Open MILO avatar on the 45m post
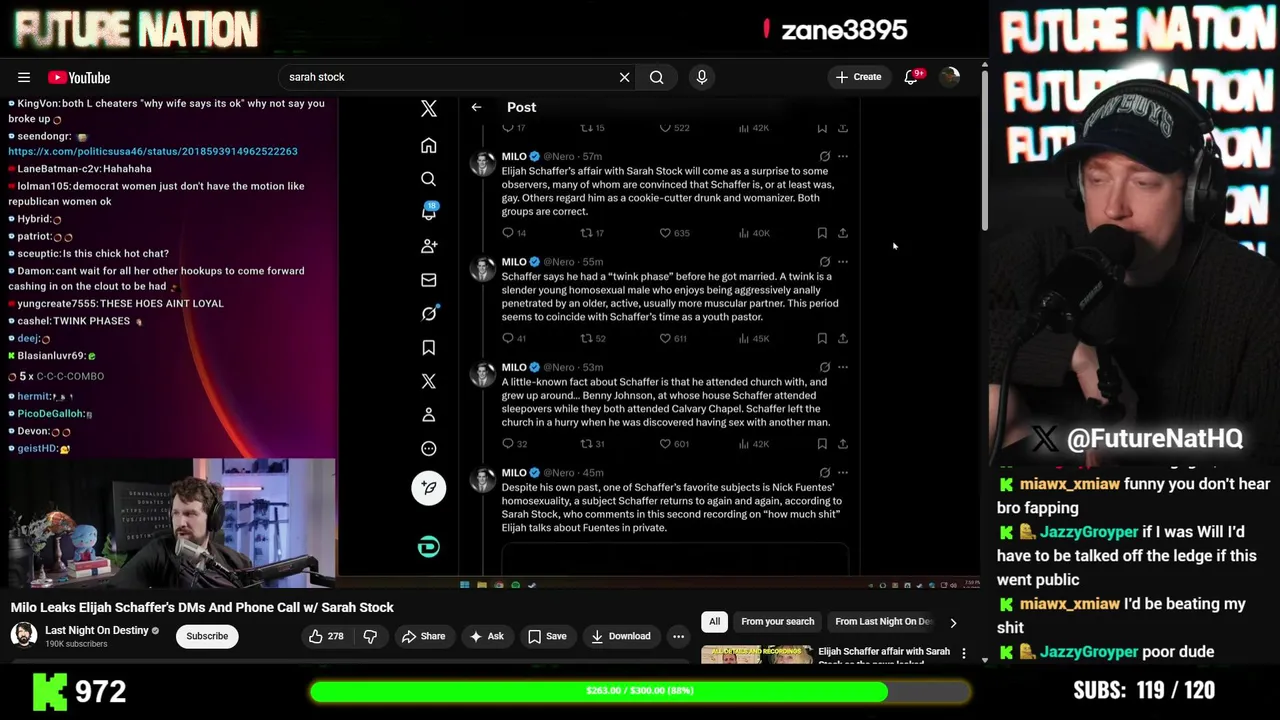This screenshot has height=720, width=1280. point(483,479)
